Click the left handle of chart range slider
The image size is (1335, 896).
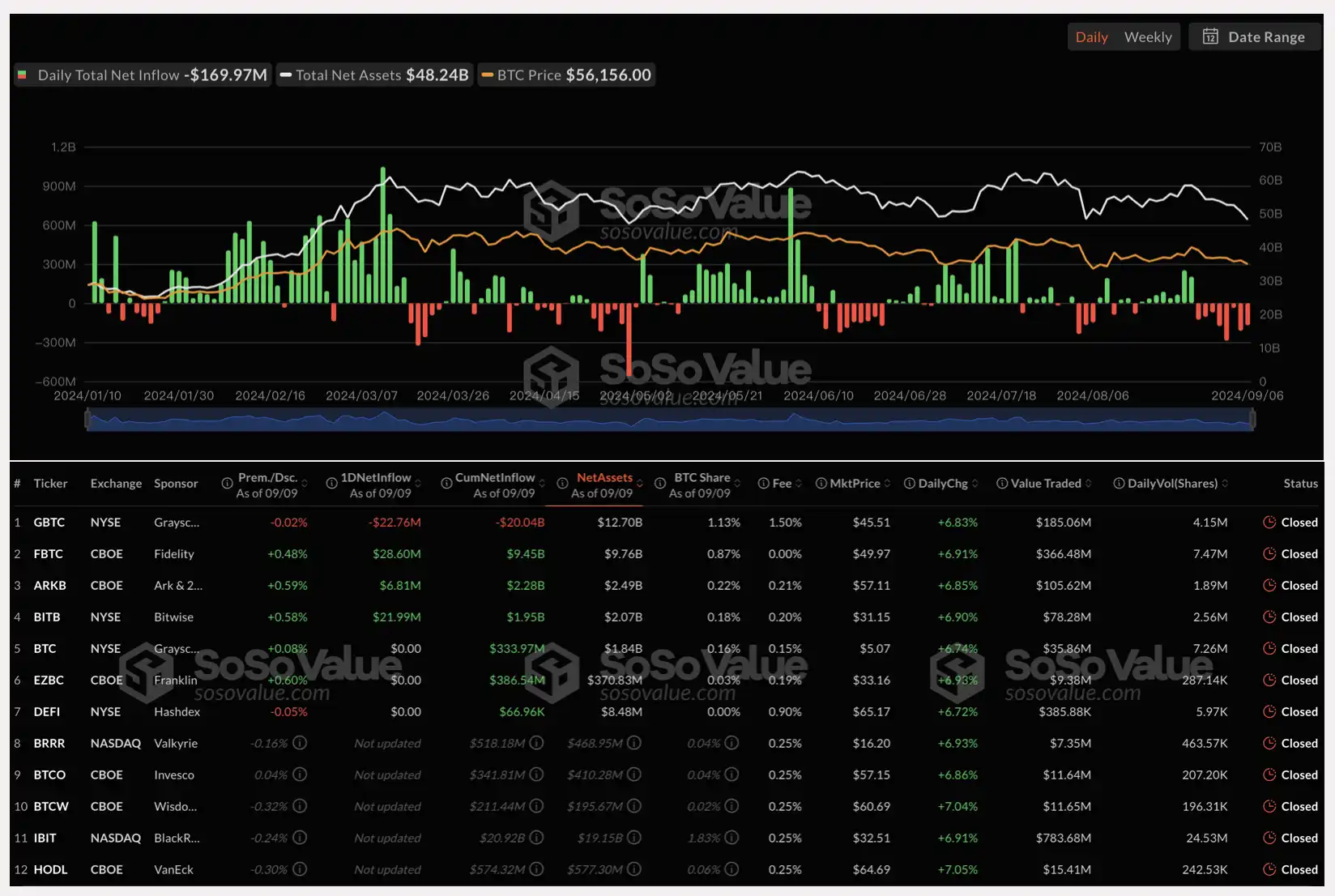[x=87, y=420]
